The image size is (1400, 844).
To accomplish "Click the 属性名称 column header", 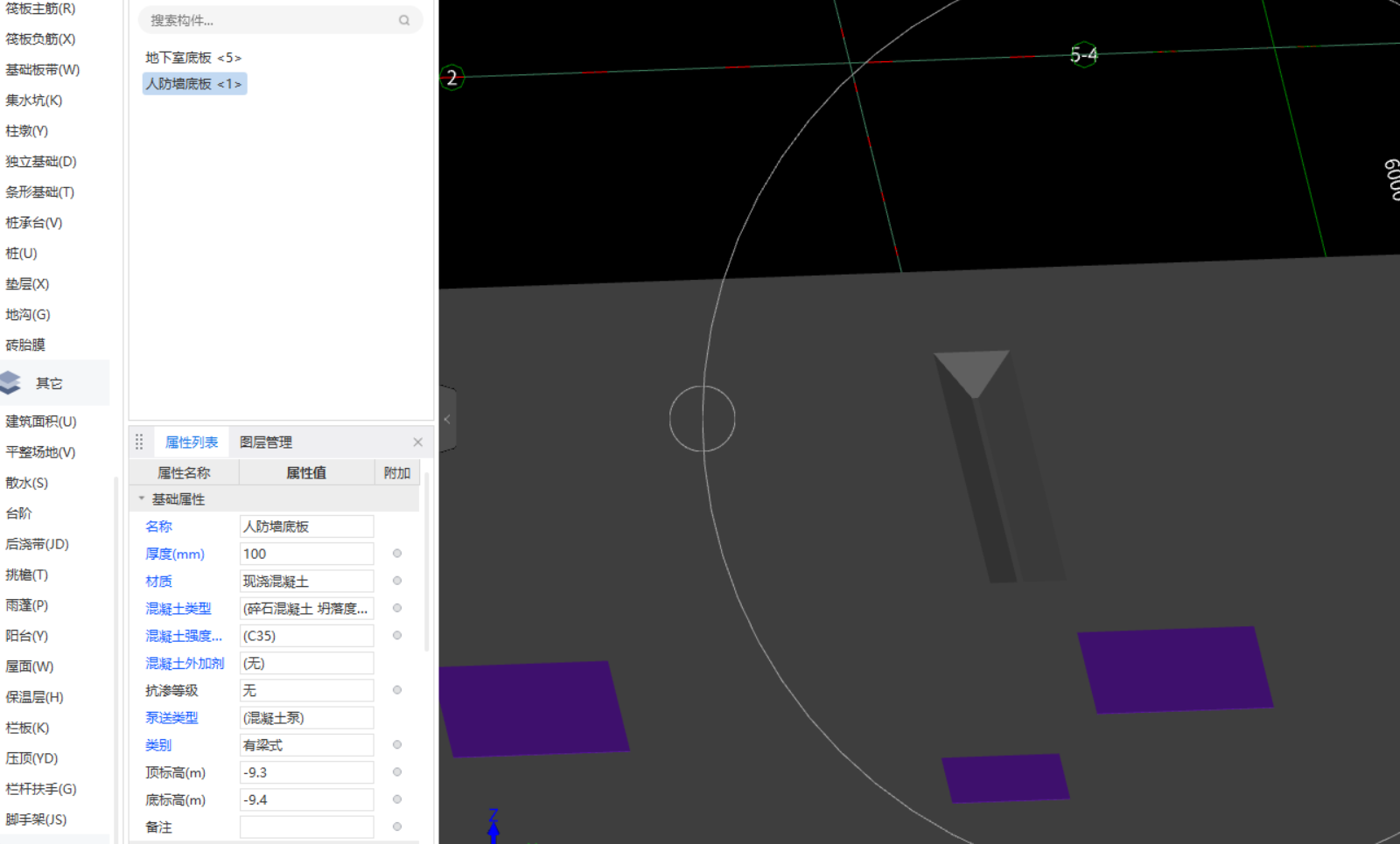I will point(184,473).
